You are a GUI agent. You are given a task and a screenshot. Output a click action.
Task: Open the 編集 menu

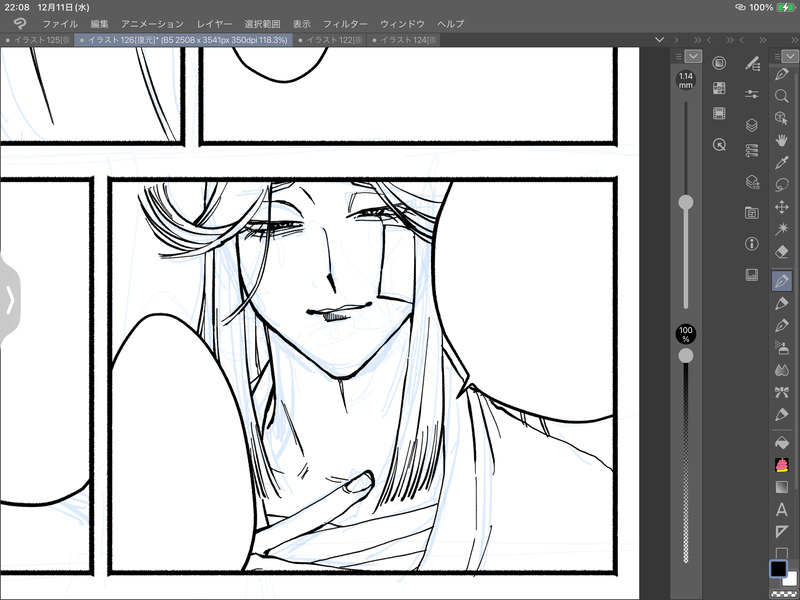pos(99,23)
